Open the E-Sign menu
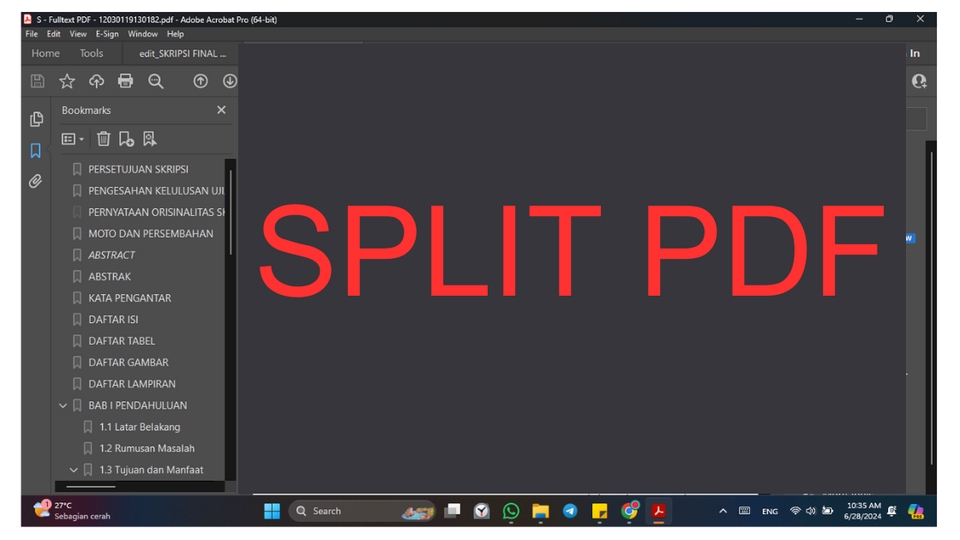The width and height of the screenshot is (960, 540). (107, 34)
